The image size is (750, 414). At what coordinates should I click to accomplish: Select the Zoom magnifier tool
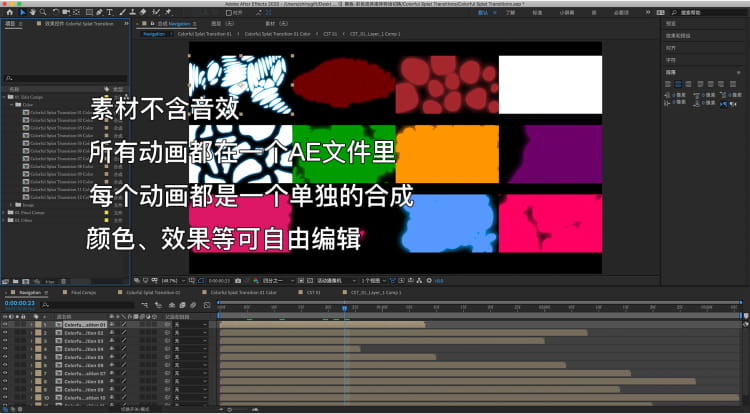click(x=43, y=12)
